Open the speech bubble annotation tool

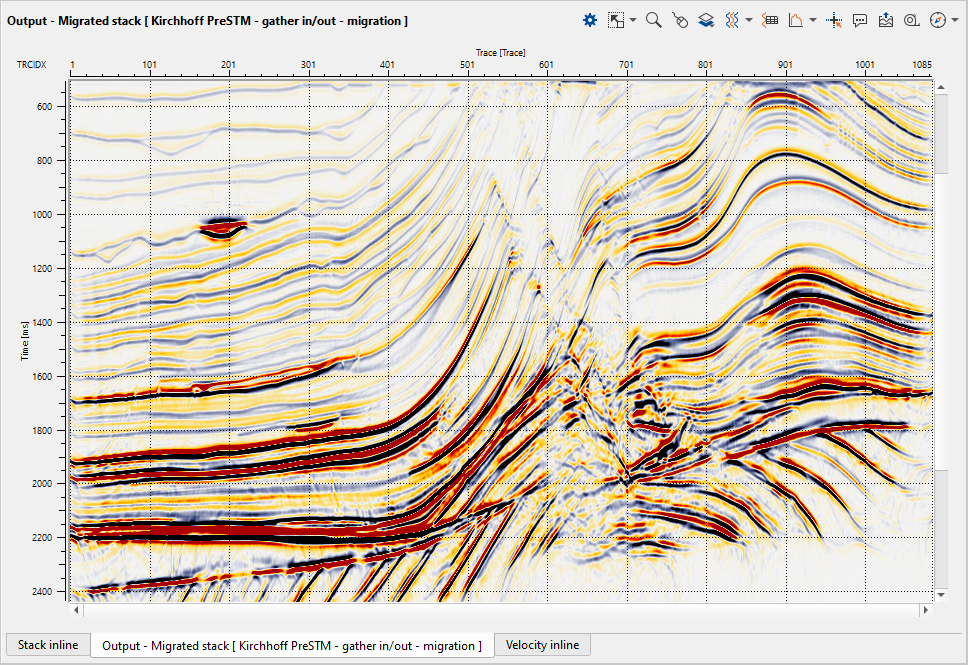(860, 19)
